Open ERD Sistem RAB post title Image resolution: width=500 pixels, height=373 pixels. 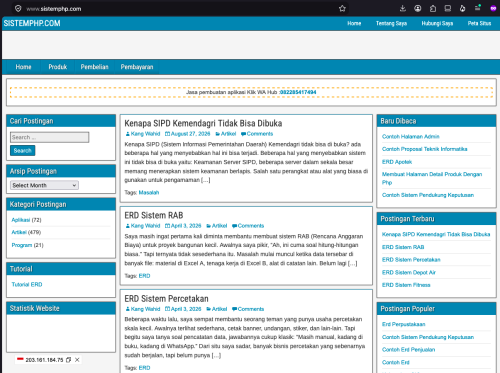[154, 215]
